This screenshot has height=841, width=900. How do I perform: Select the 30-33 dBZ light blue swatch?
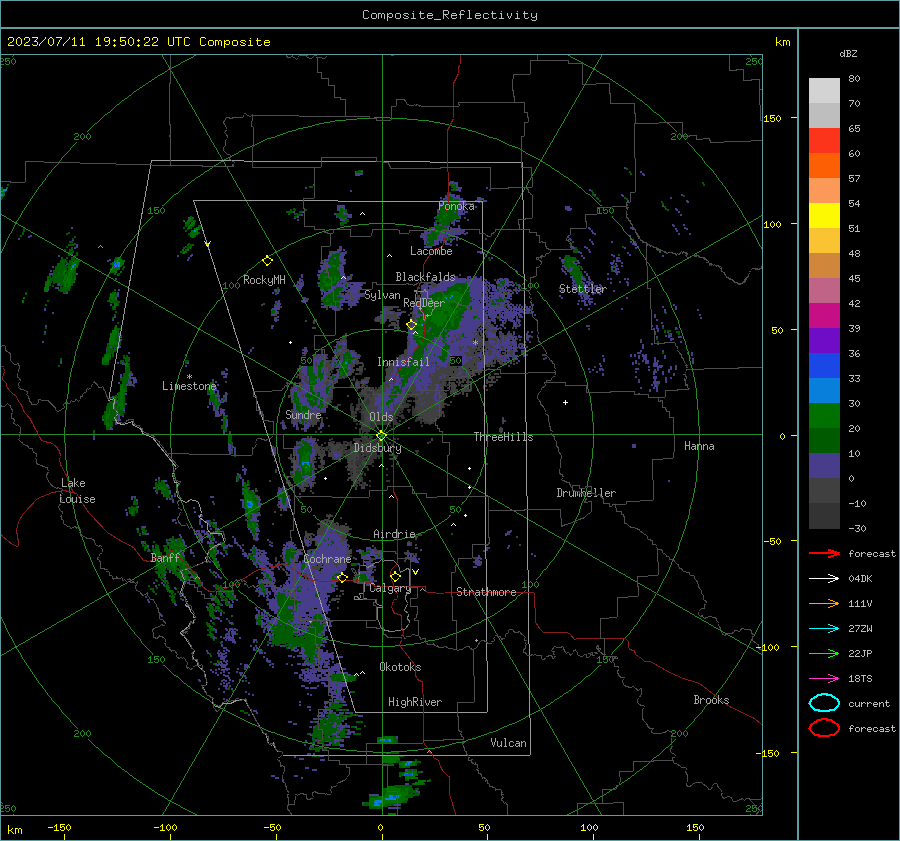point(824,390)
